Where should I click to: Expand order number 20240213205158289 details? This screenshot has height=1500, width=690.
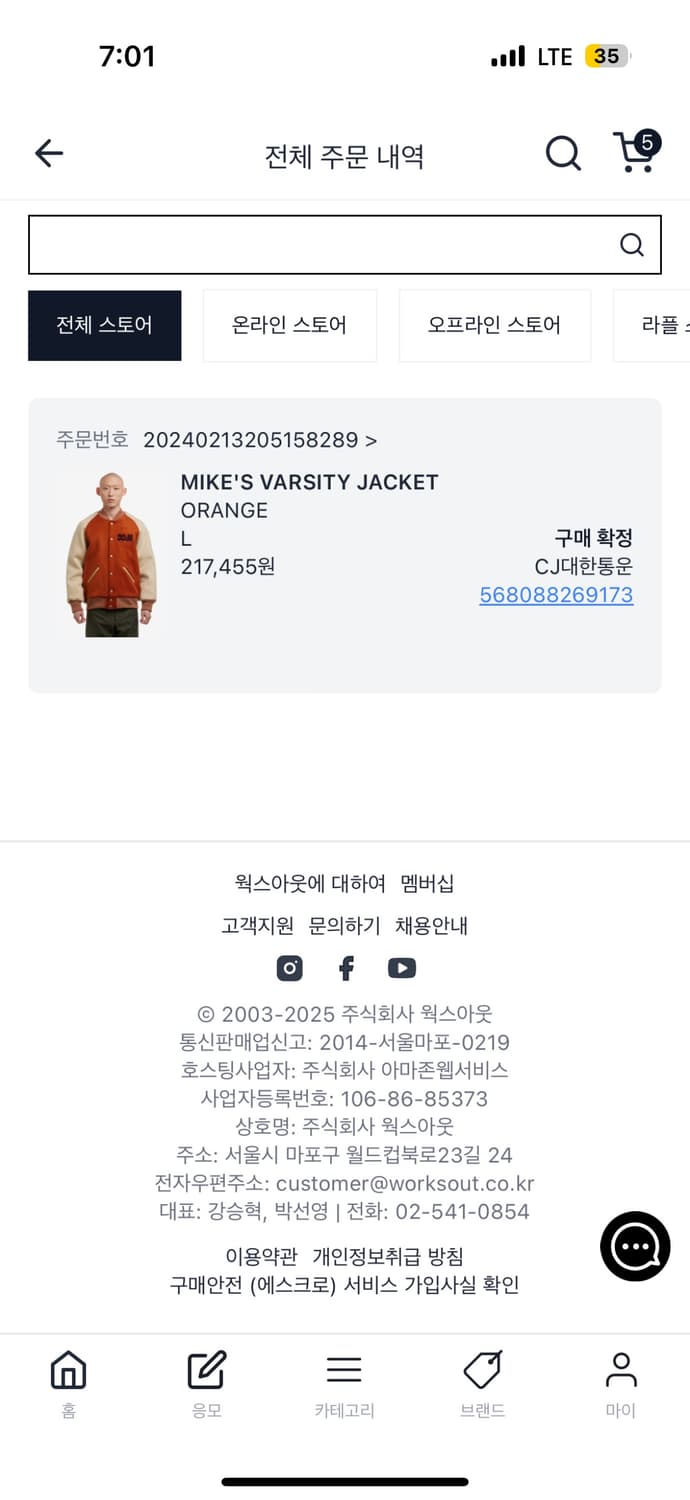(260, 440)
